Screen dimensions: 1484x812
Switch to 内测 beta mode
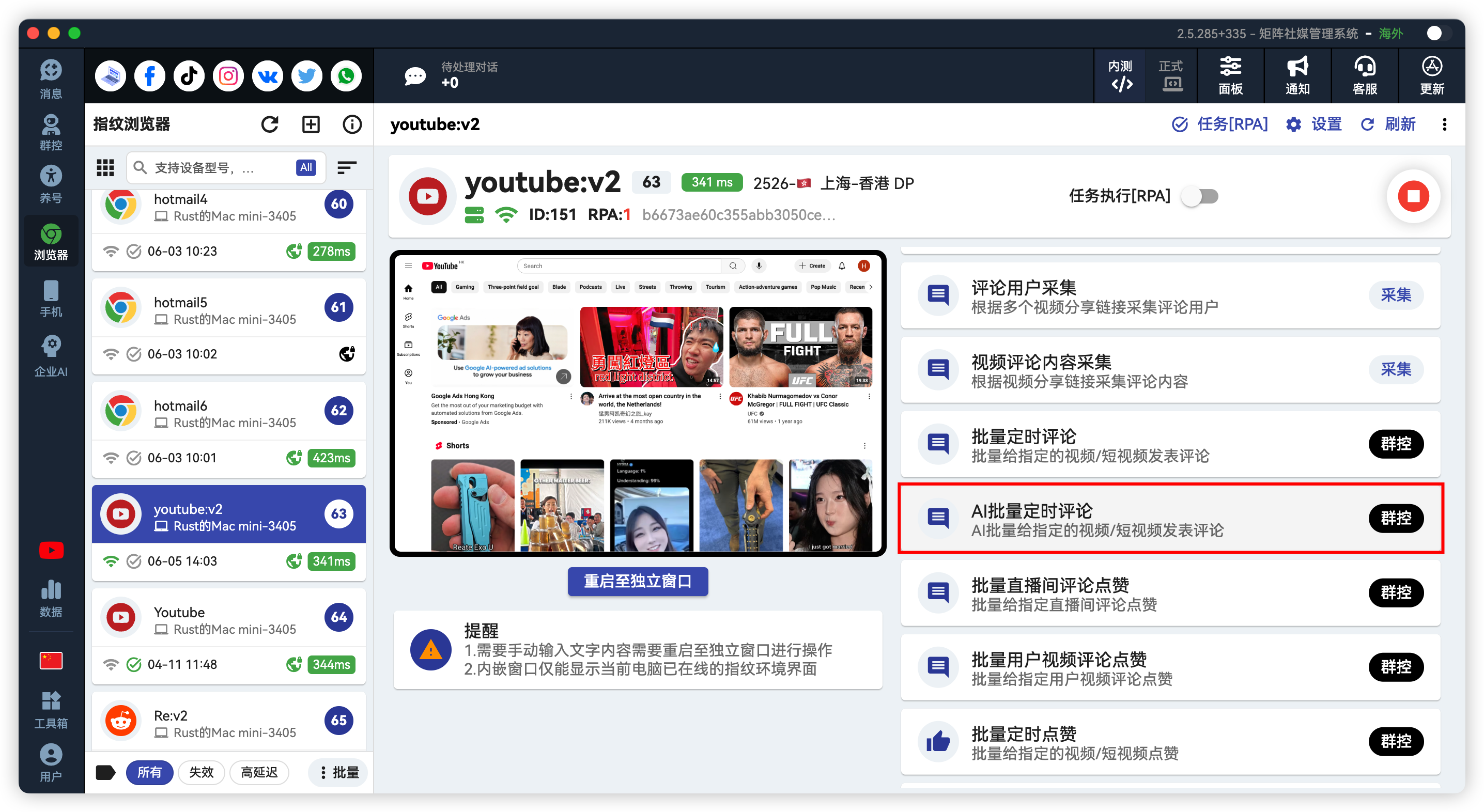(x=1120, y=76)
